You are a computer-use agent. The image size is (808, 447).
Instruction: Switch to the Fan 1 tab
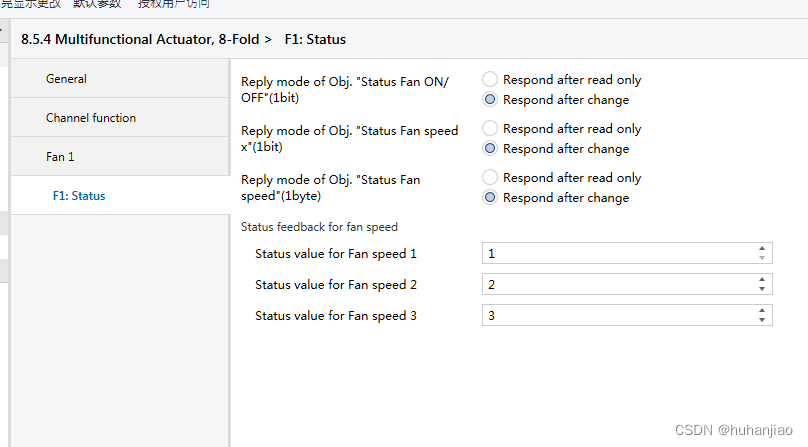pyautogui.click(x=60, y=157)
